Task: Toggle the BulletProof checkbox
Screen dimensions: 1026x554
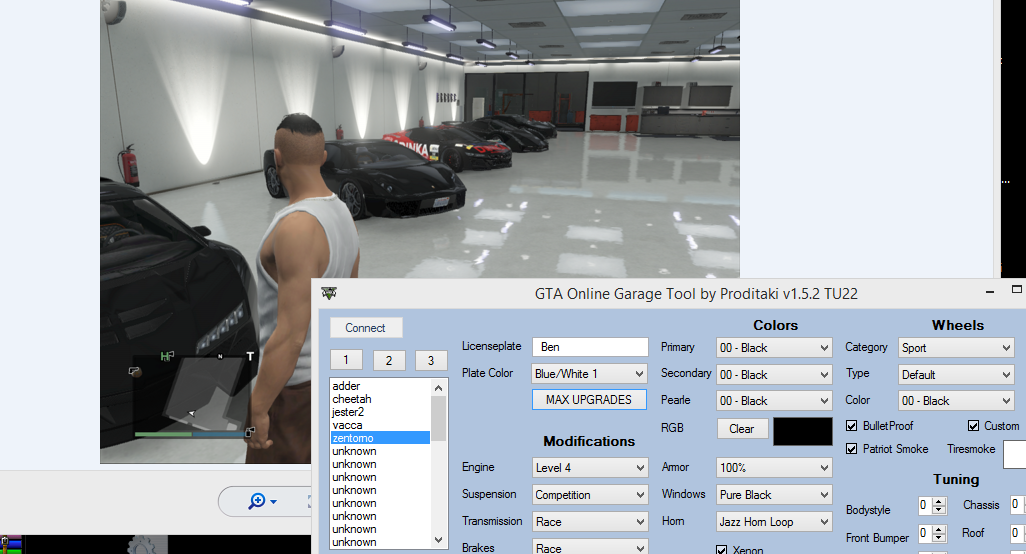Action: pyautogui.click(x=851, y=426)
